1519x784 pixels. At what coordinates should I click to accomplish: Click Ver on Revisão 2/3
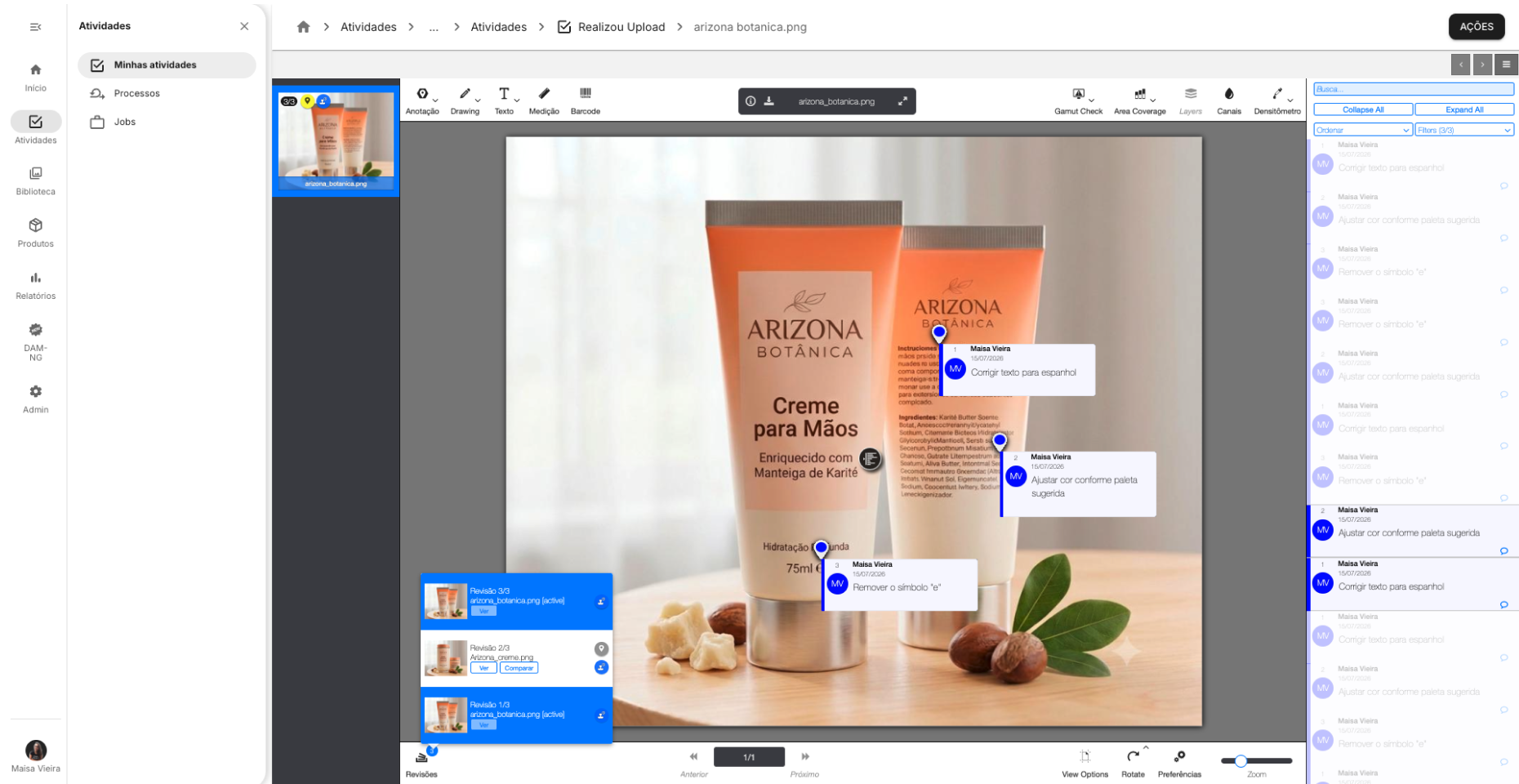click(x=483, y=668)
